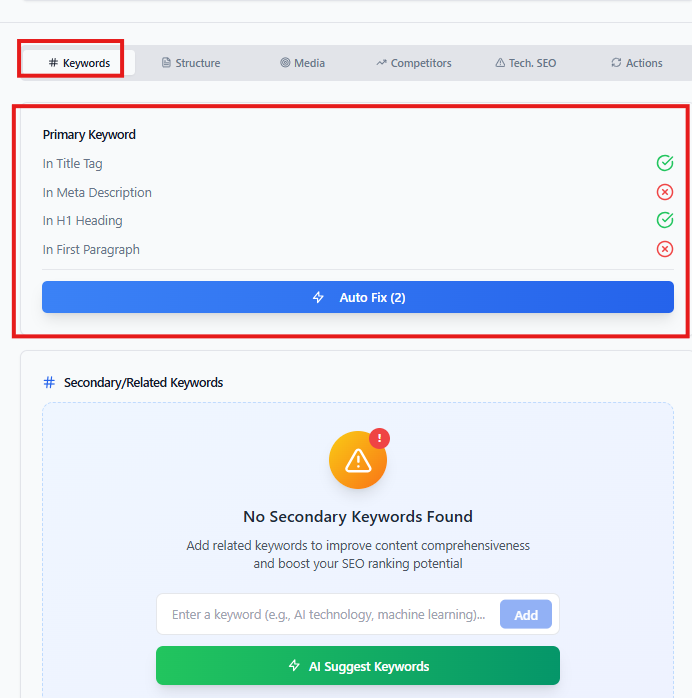Click the lightning bolt on Auto Fix
The width and height of the screenshot is (692, 698).
point(318,297)
